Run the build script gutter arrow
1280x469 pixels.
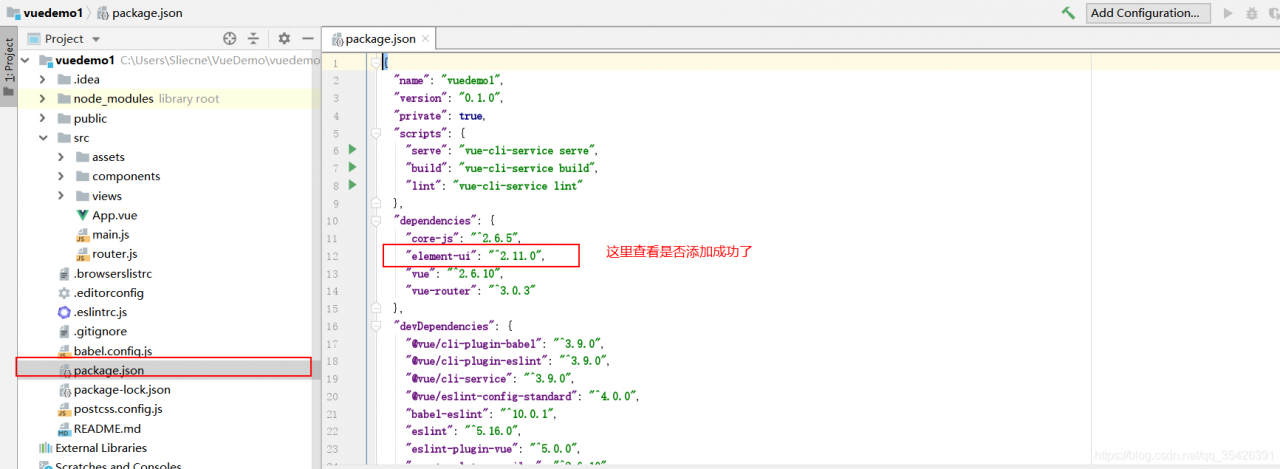pyautogui.click(x=352, y=167)
